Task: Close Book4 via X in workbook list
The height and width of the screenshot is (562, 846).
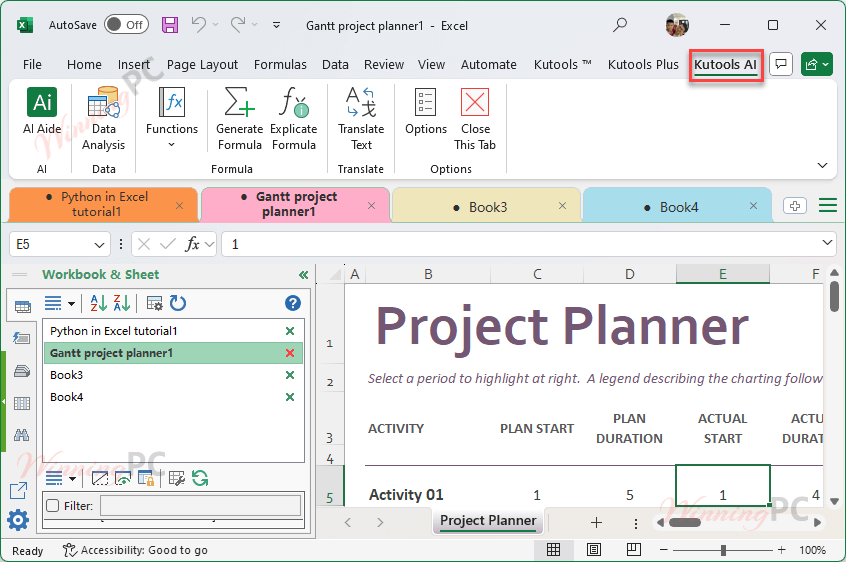Action: [290, 397]
